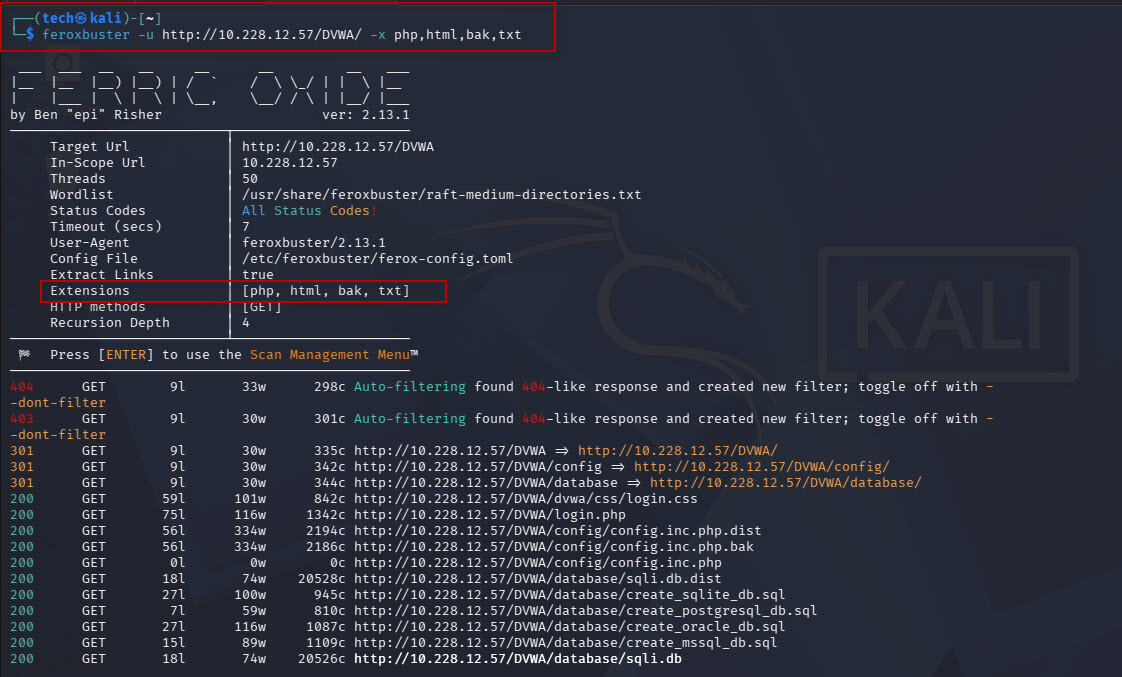Click the raft-medium-directories.txt wordlist path
The height and width of the screenshot is (677, 1122).
click(442, 195)
